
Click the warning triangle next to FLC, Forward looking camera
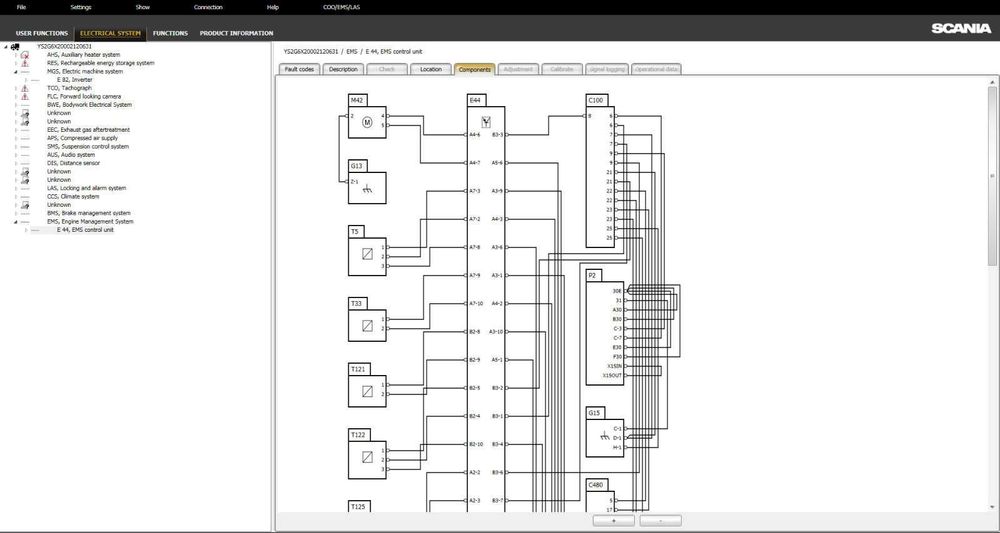[25, 96]
